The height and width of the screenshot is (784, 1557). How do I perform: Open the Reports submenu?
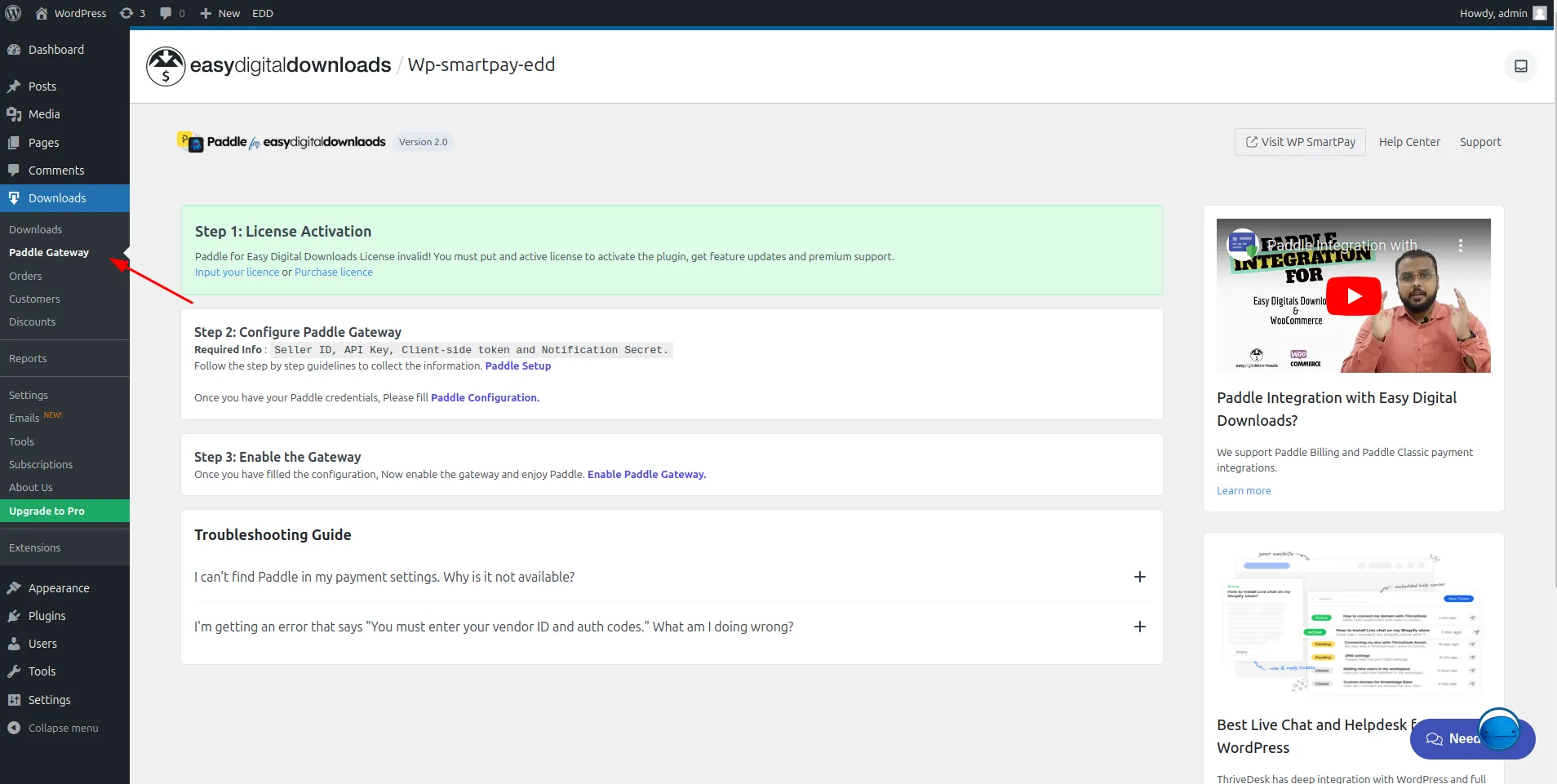pos(28,359)
